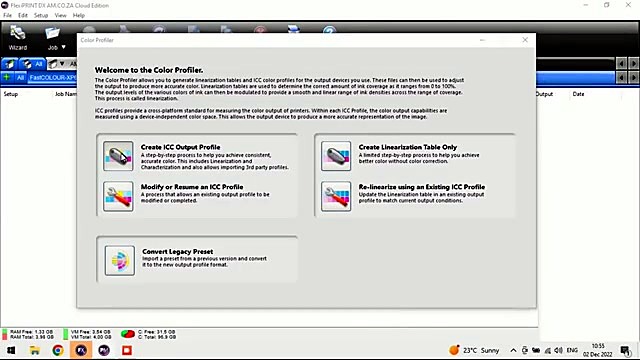Open the Edit menu
Screen dimensions: 640x360
[23, 15]
